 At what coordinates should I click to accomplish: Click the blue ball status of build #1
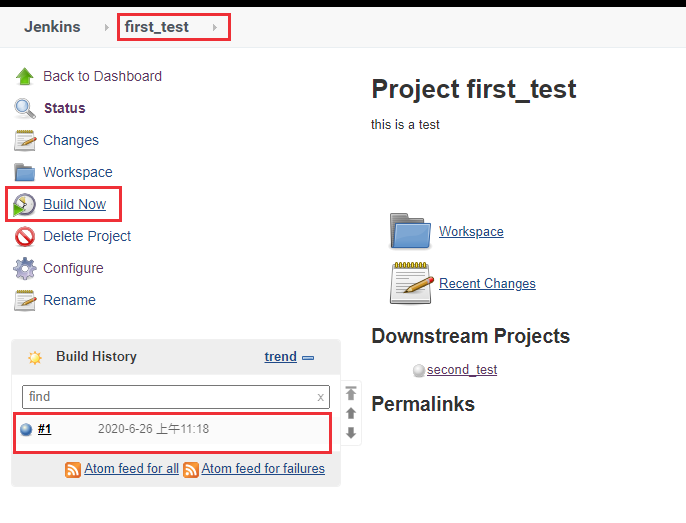(26, 429)
